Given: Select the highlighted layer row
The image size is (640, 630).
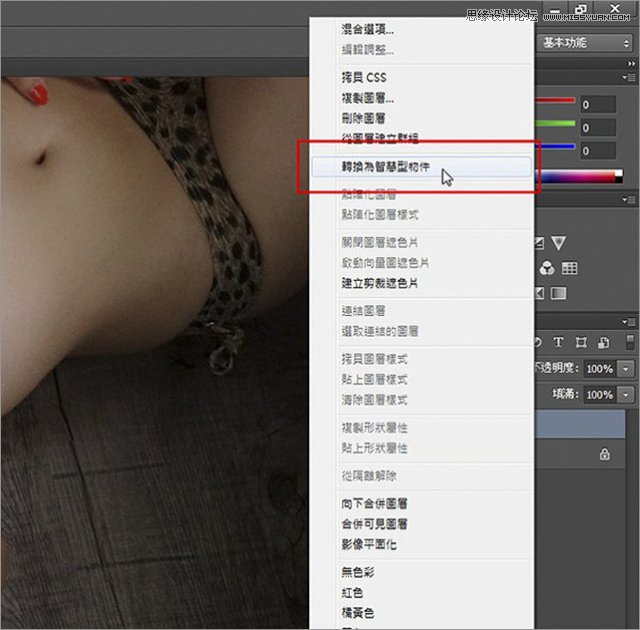Looking at the screenshot, I should point(580,424).
